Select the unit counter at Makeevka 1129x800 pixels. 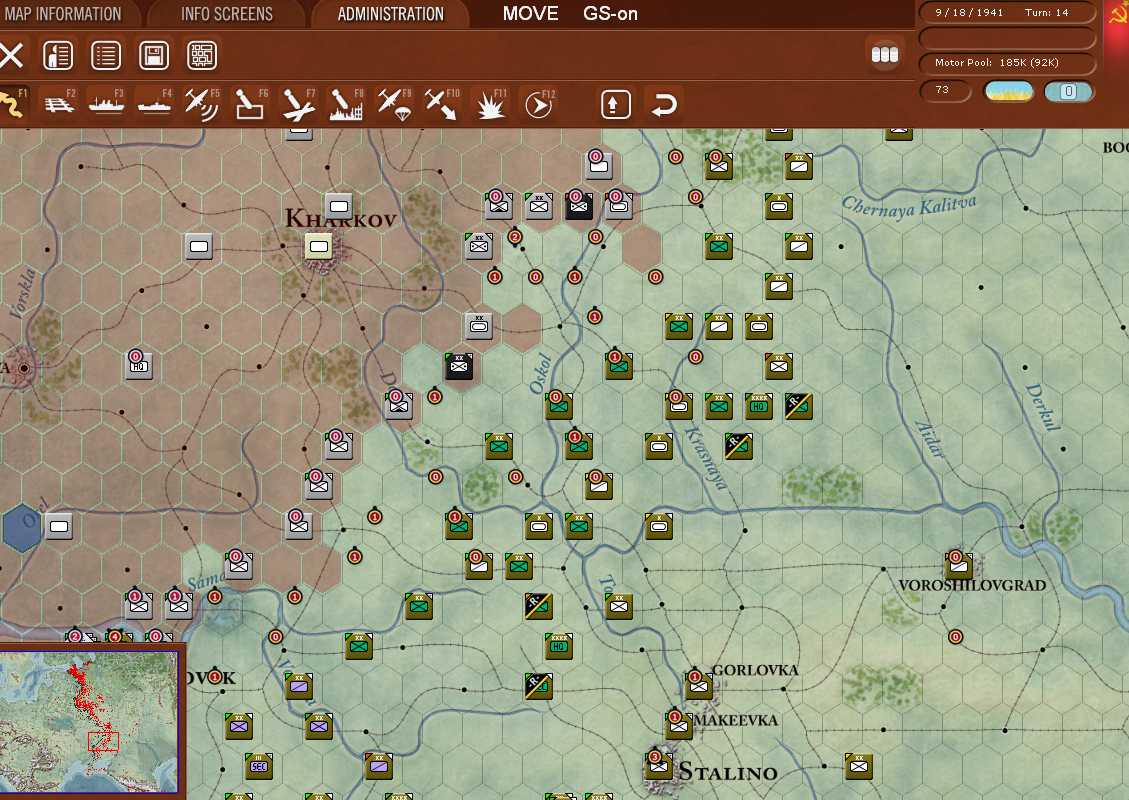pyautogui.click(x=678, y=726)
